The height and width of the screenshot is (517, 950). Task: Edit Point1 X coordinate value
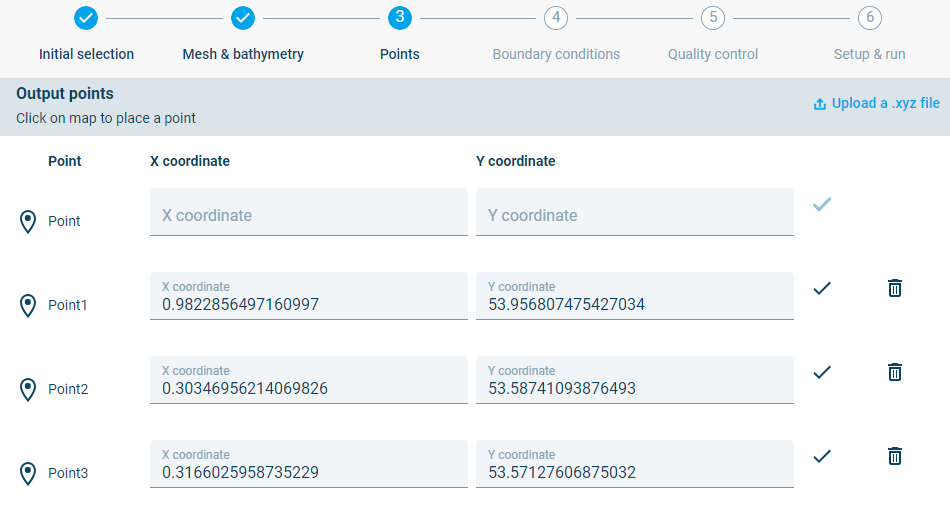pos(308,304)
